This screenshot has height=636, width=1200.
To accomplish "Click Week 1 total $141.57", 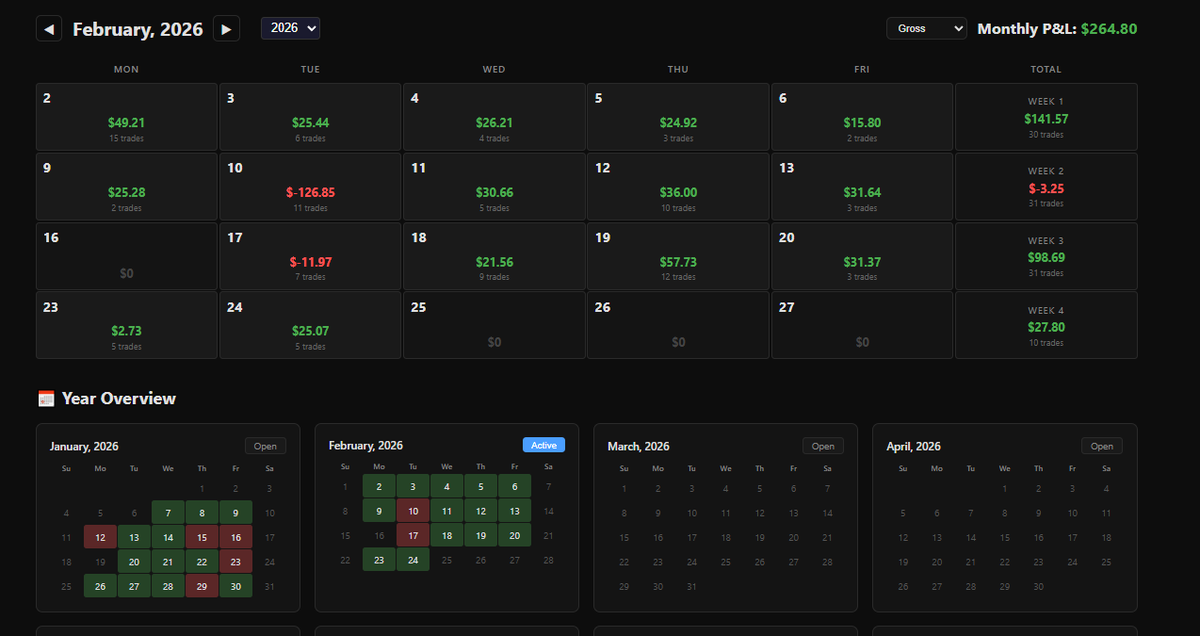I will (1046, 117).
